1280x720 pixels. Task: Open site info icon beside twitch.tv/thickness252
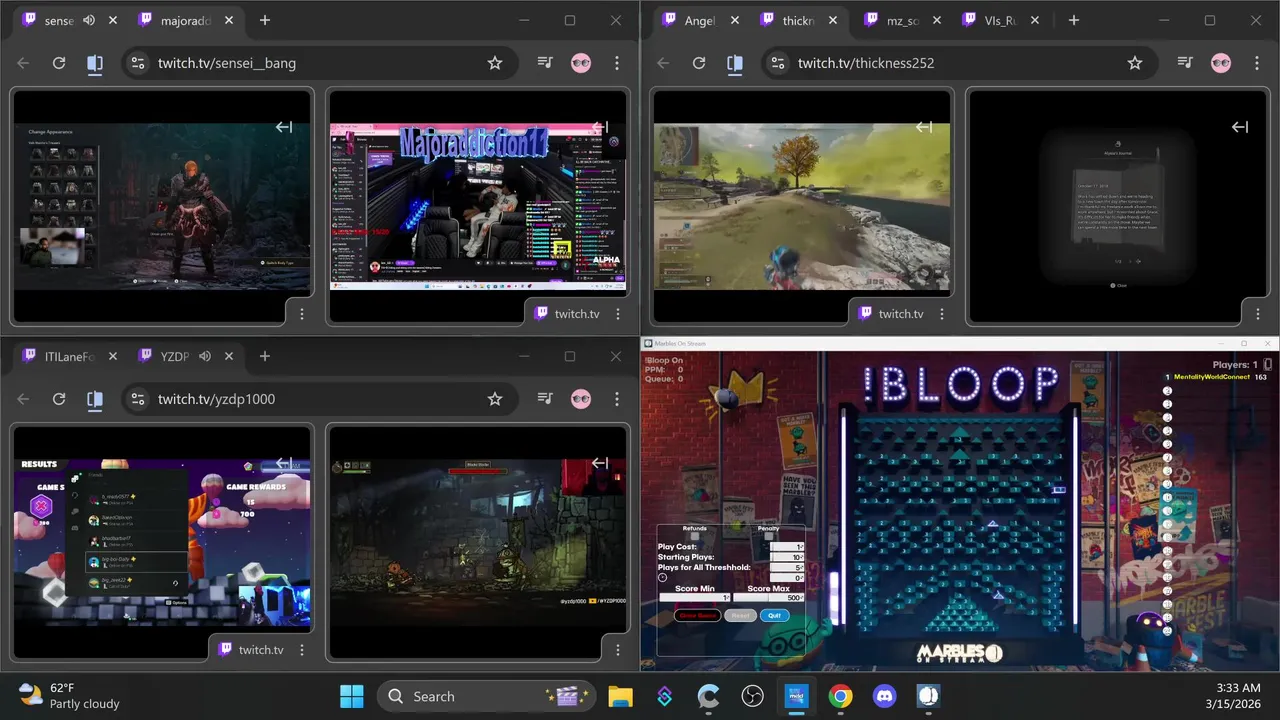click(x=779, y=63)
